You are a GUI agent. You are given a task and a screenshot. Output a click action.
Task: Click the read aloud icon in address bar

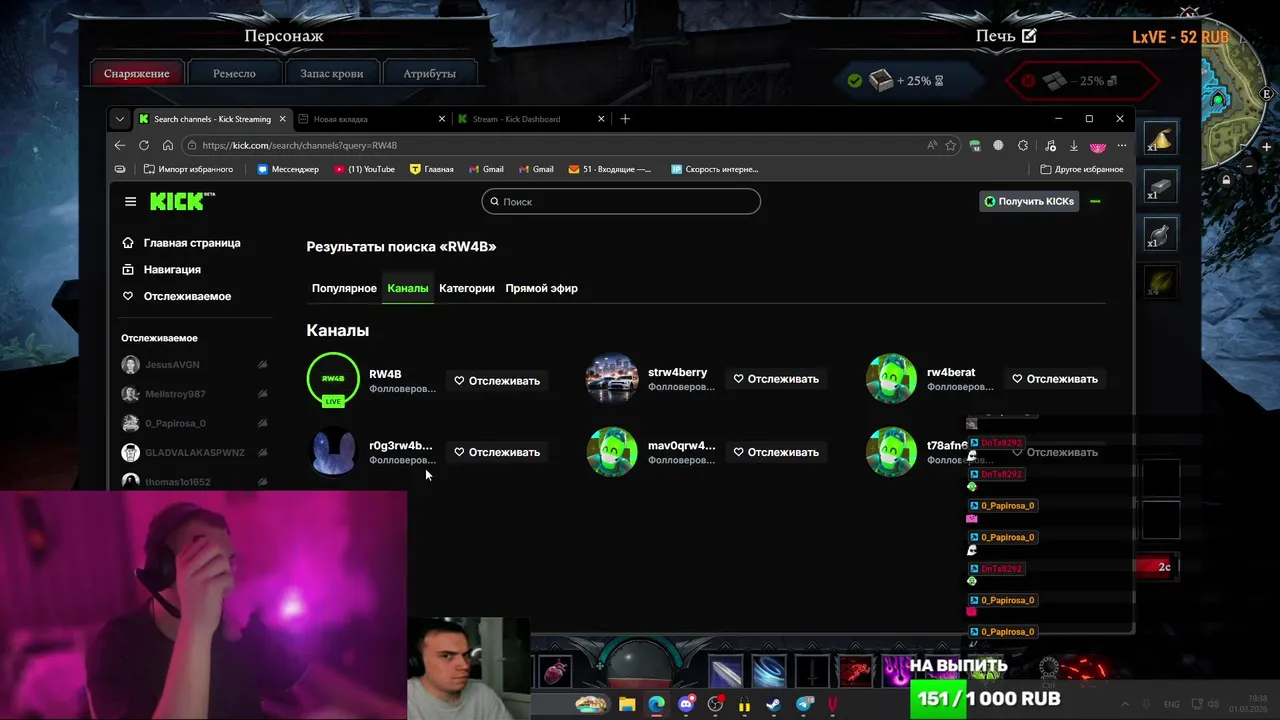point(932,145)
